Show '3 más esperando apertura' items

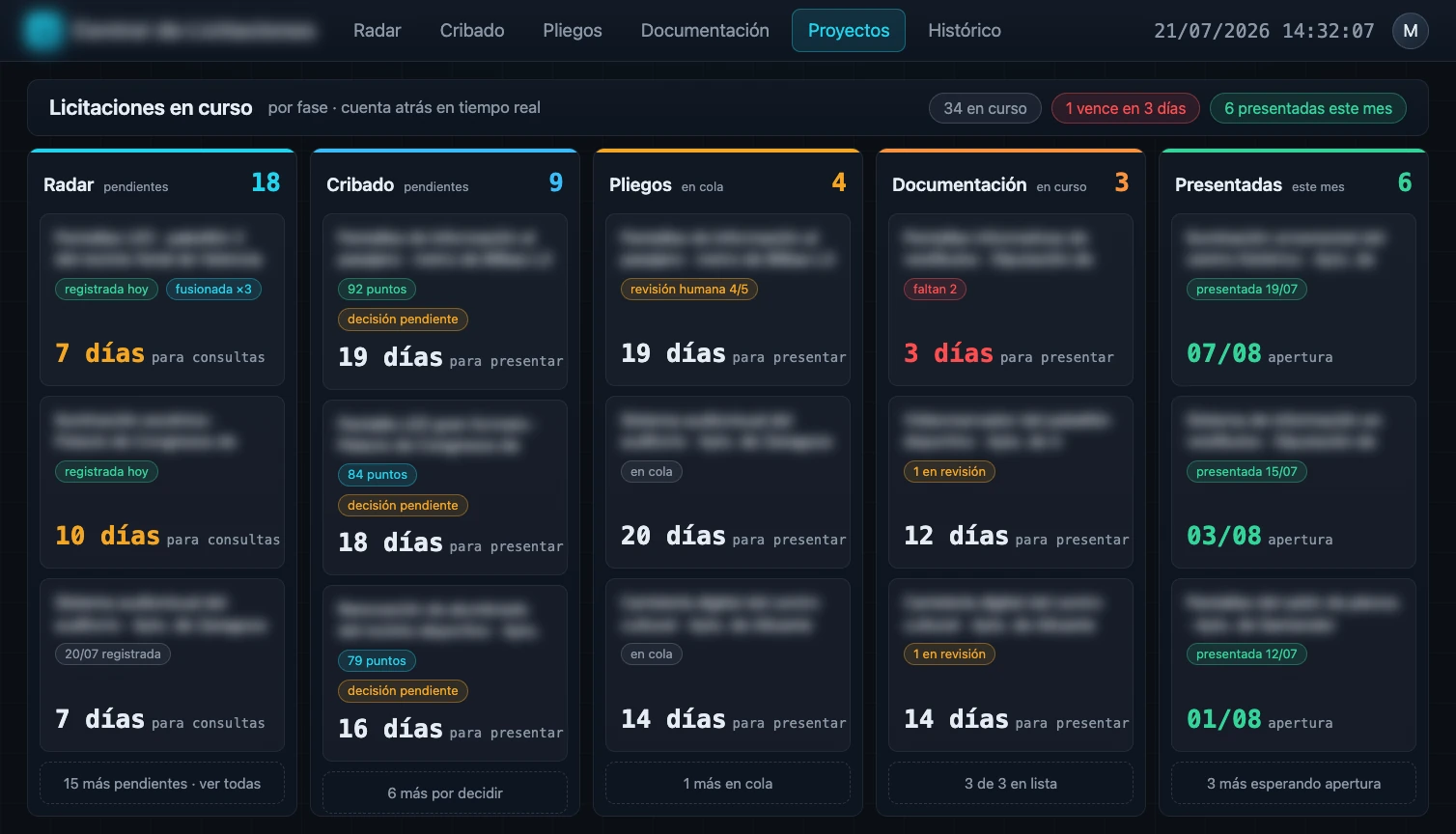point(1294,784)
